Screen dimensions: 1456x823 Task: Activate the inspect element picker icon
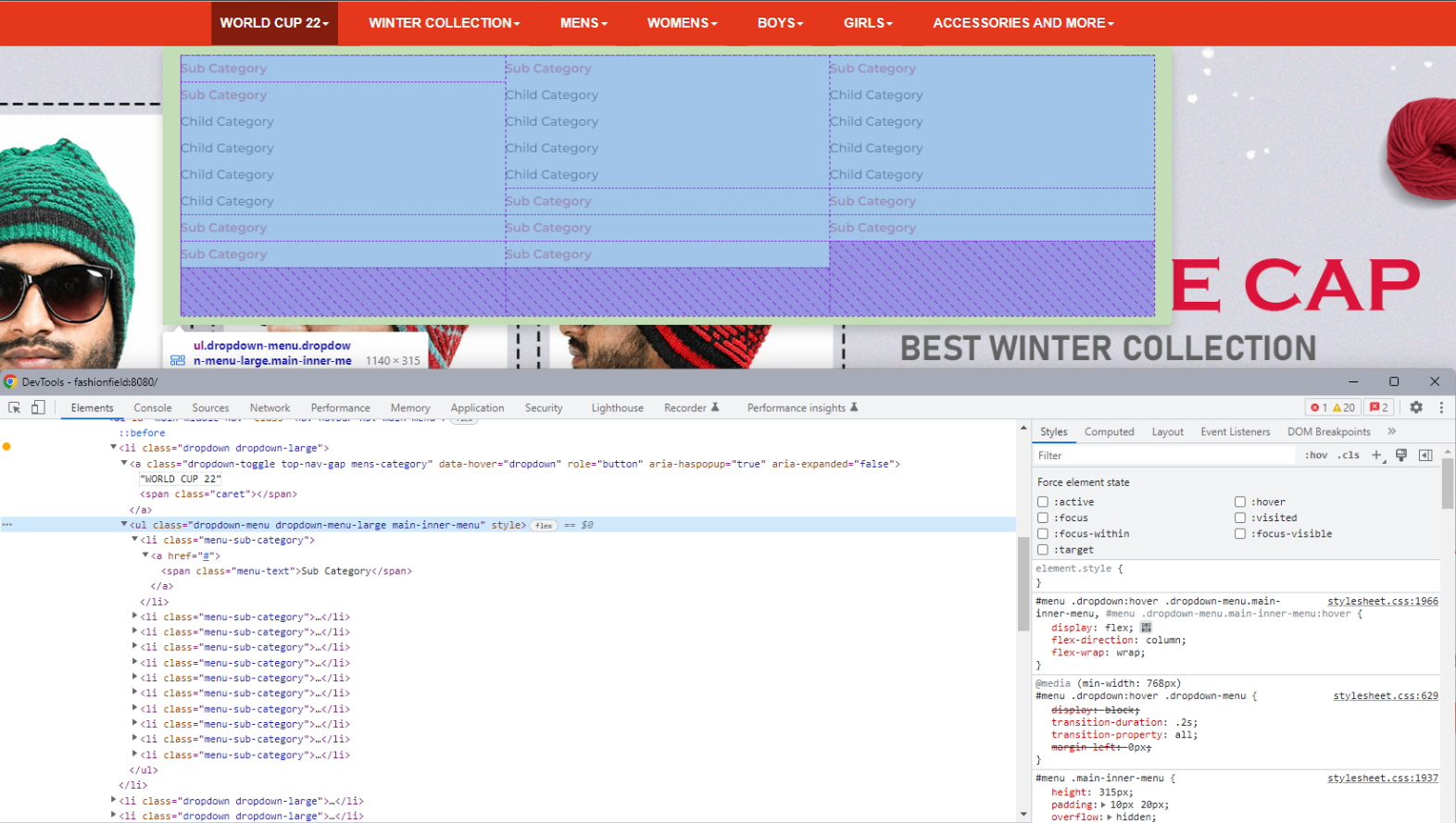pos(15,407)
